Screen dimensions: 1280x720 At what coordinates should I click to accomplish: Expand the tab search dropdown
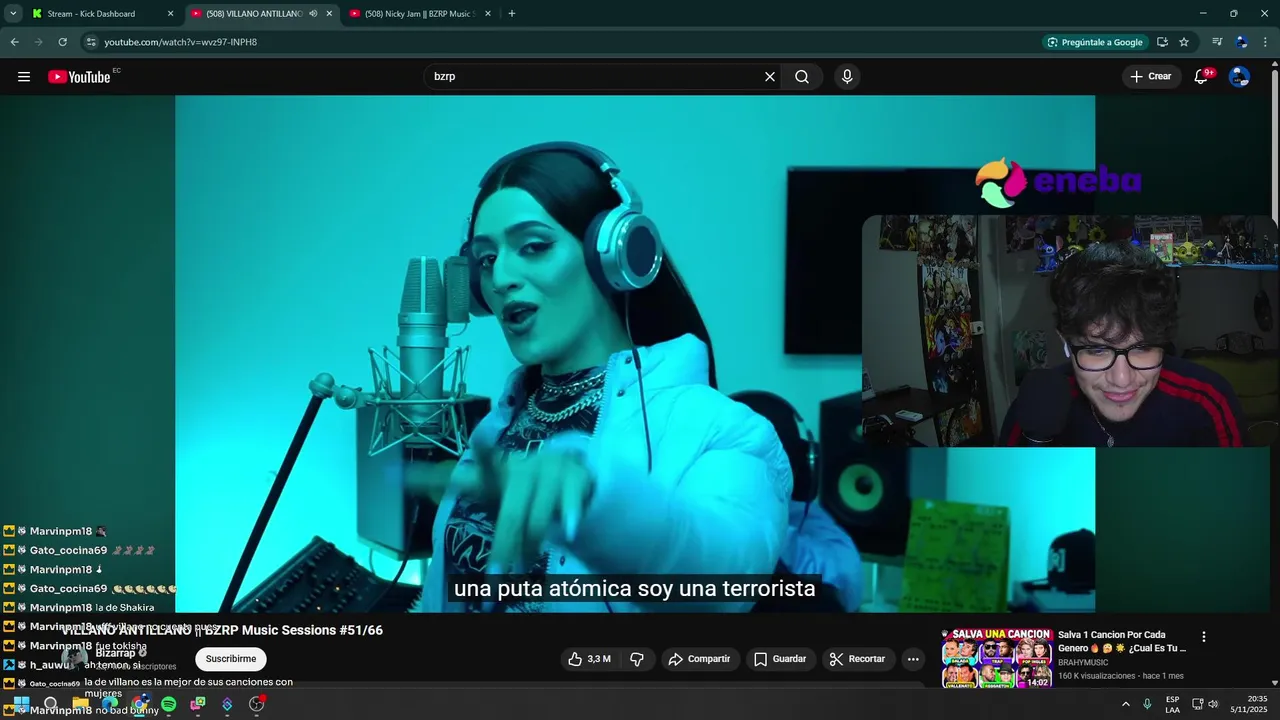tap(13, 14)
